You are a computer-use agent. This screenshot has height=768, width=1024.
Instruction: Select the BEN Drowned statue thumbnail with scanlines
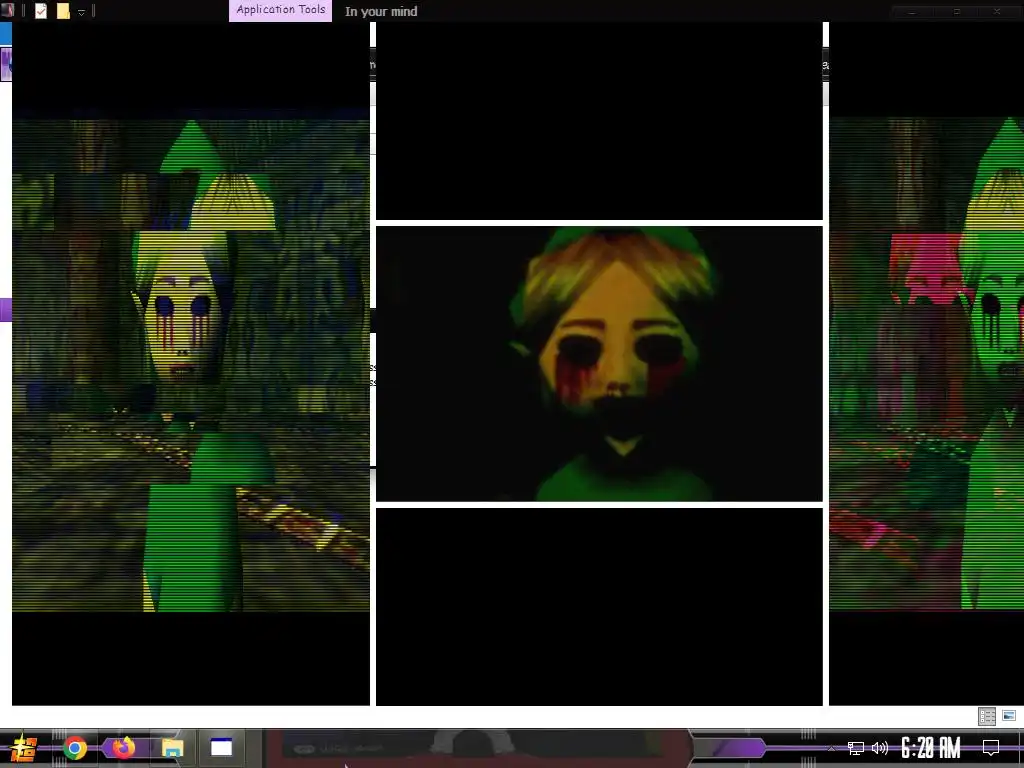[x=191, y=364]
